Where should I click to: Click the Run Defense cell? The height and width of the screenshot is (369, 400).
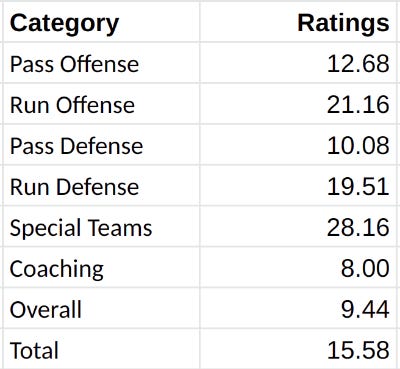(101, 186)
